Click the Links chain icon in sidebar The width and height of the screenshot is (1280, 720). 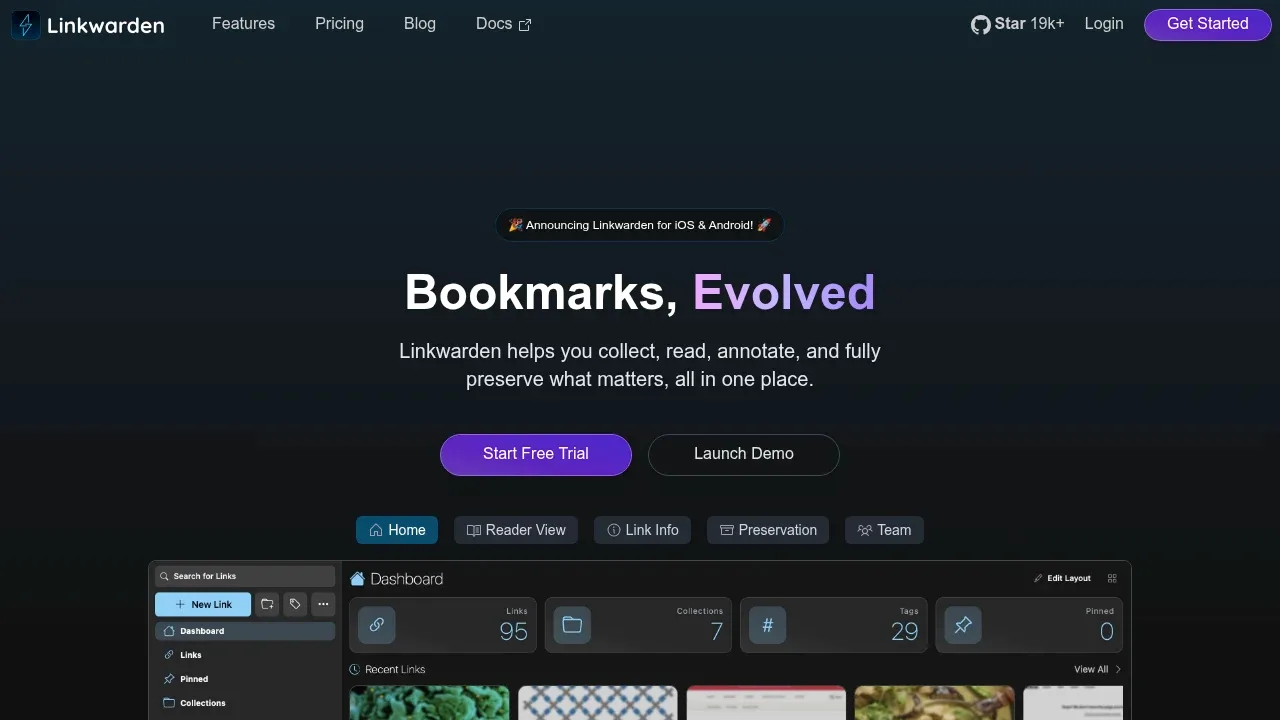click(169, 655)
